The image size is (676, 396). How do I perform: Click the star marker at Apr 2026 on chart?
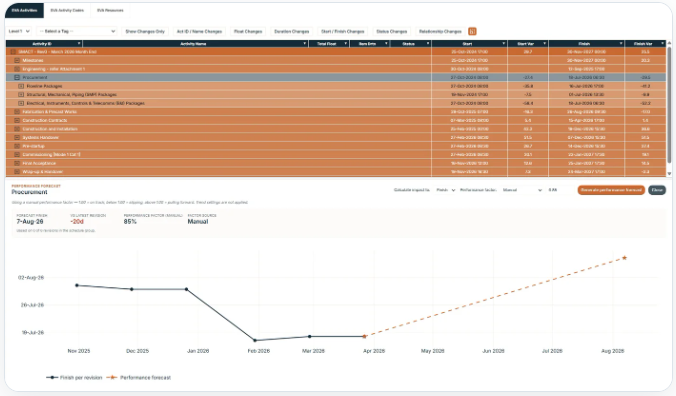coord(365,337)
